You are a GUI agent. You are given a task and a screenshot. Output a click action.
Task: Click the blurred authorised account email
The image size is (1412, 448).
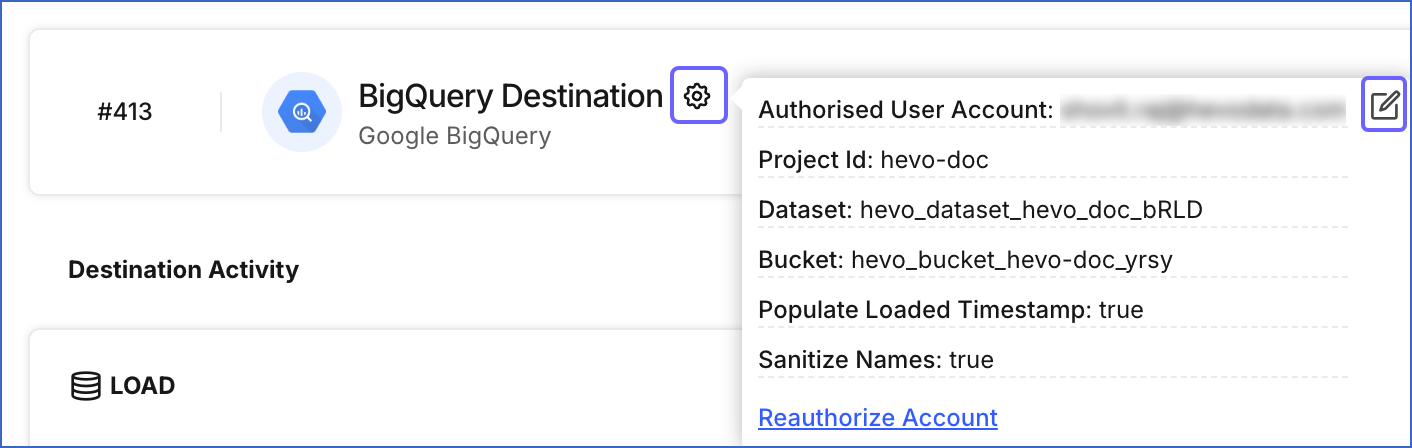(1203, 110)
